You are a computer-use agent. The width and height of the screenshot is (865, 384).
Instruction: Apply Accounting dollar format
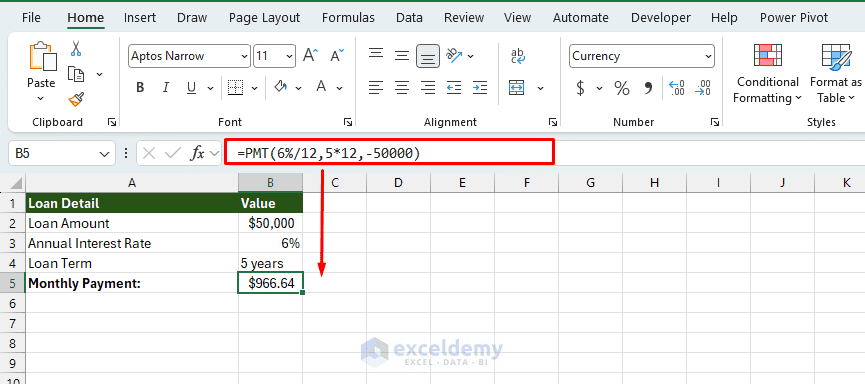pos(580,88)
